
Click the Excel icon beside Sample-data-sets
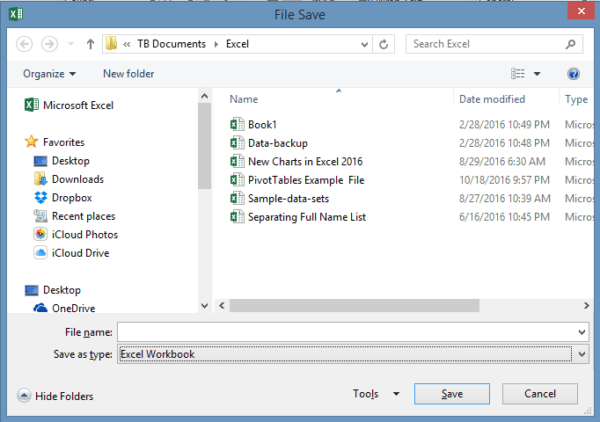point(237,198)
